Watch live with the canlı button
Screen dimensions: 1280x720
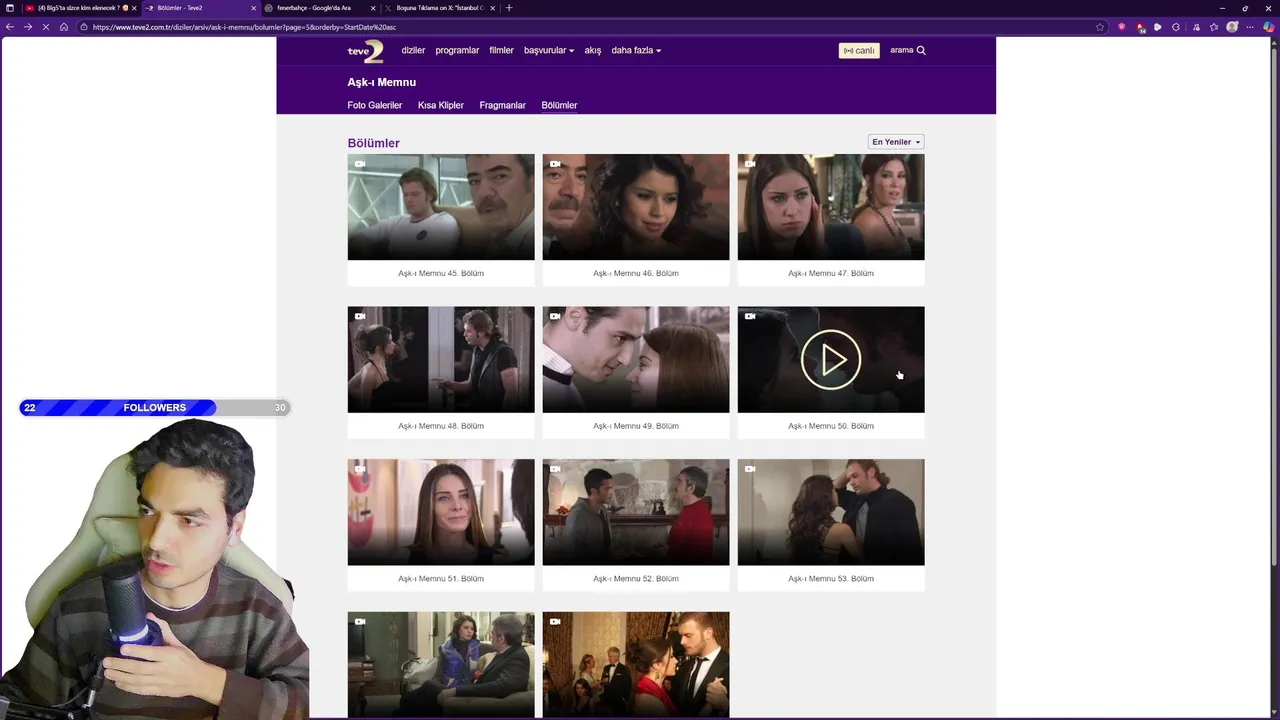click(859, 50)
